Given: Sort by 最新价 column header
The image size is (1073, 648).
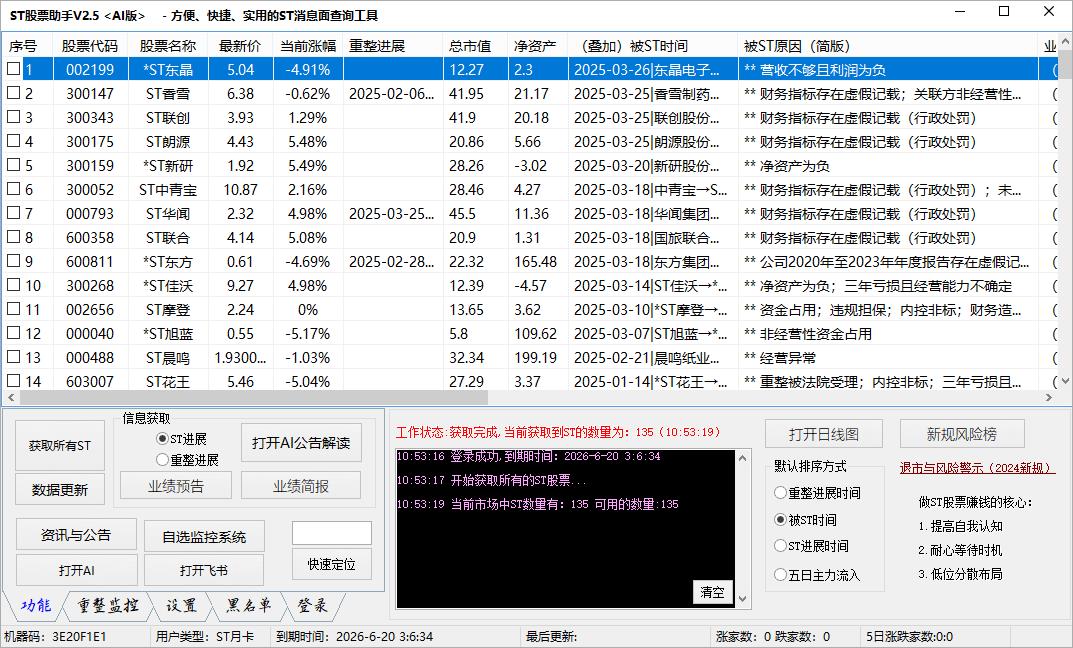Looking at the screenshot, I should [x=240, y=46].
